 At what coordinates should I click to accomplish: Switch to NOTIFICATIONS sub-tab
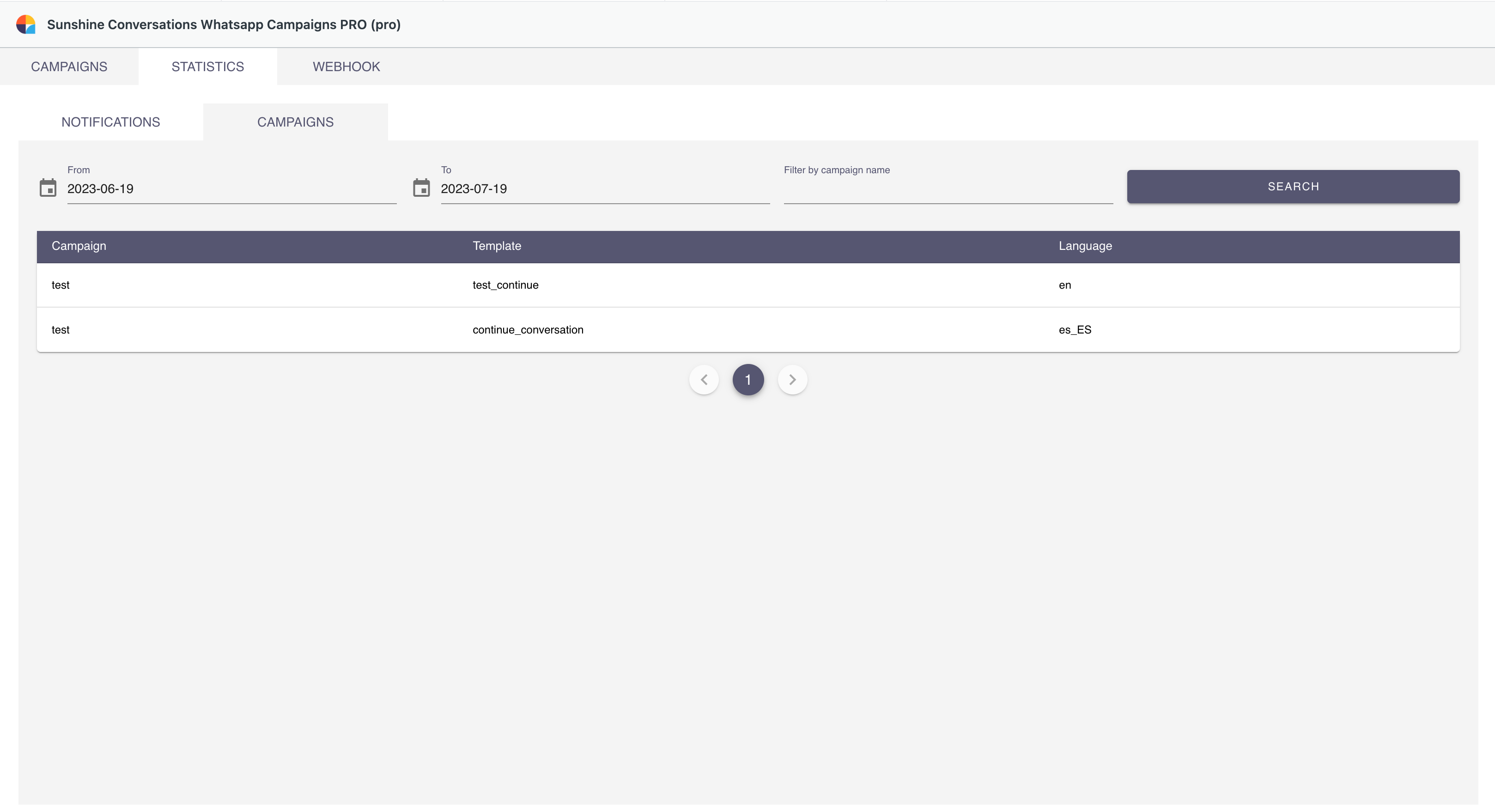(x=111, y=122)
